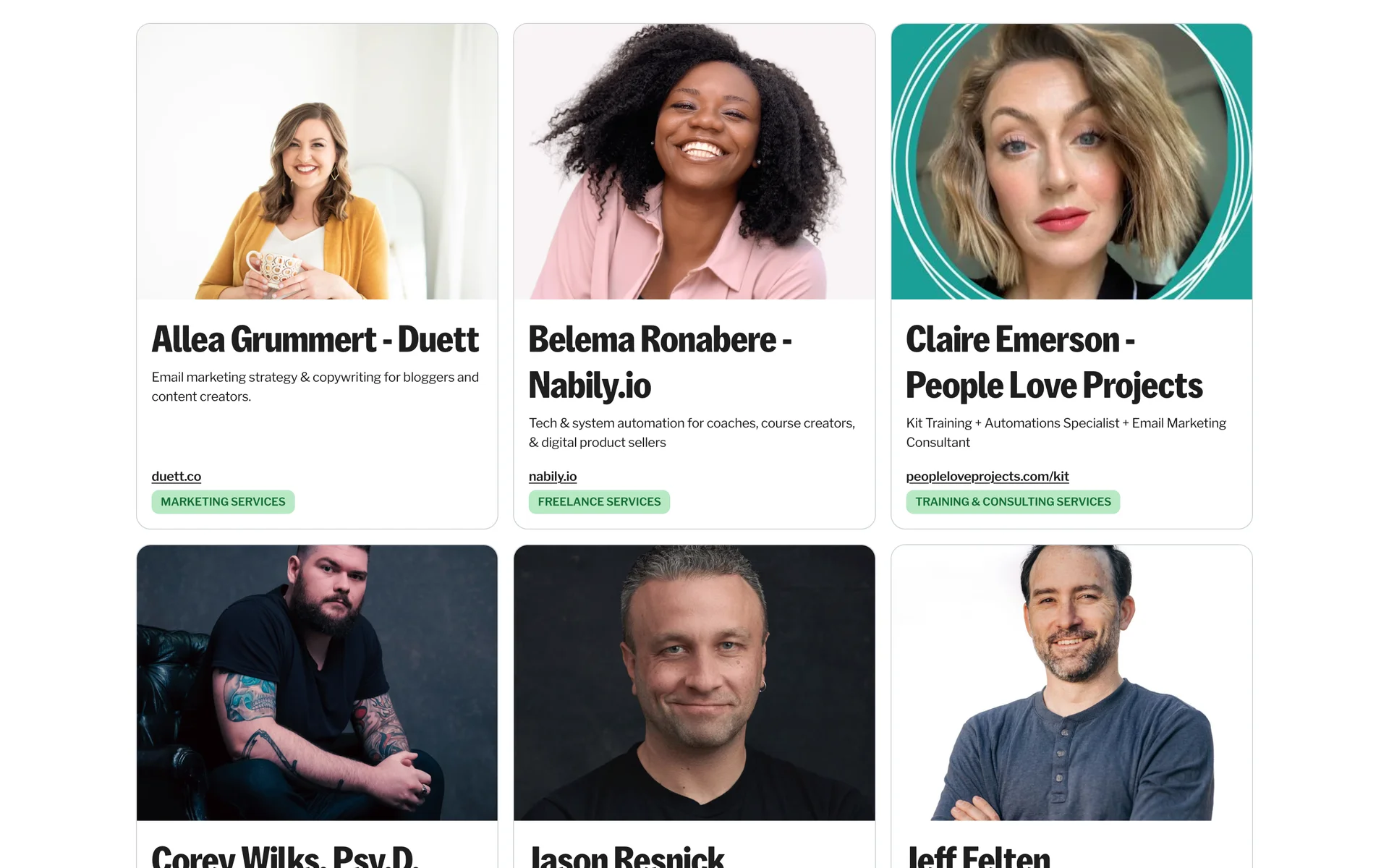
Task: Click the Allea Grummert - Duett heading
Action: coord(315,339)
